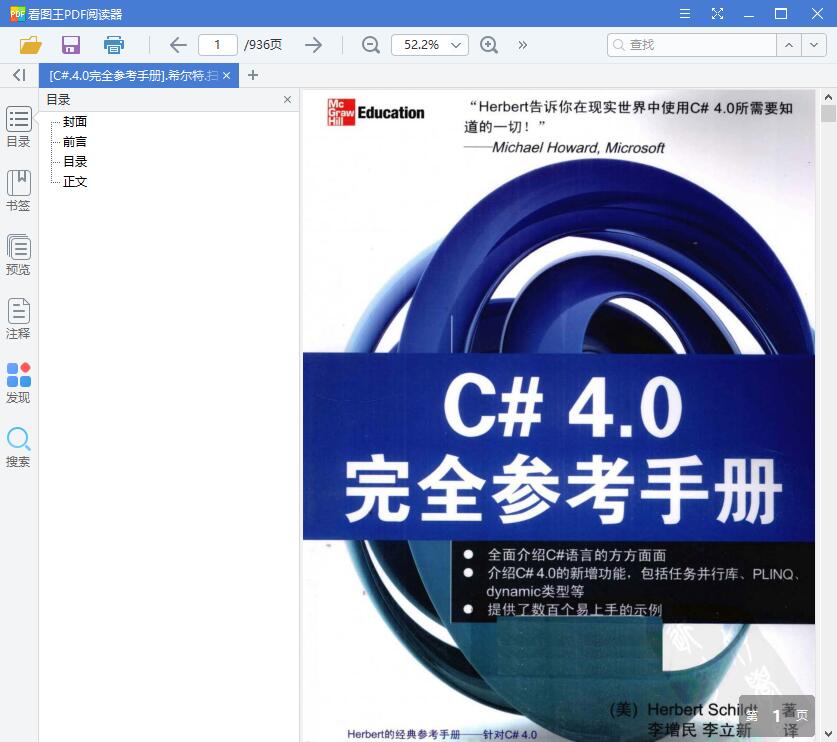Zoom in with the plus magnifier
This screenshot has width=837, height=742.
489,45
